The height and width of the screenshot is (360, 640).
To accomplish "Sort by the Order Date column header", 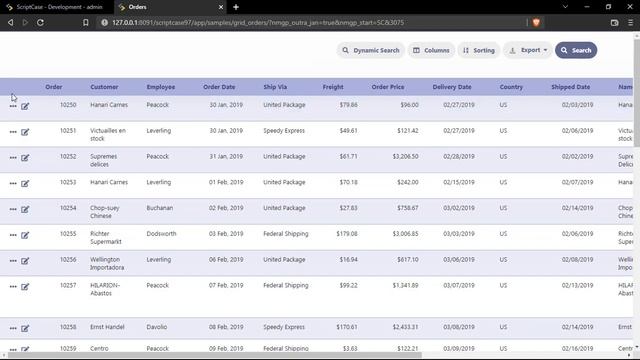I will (x=219, y=87).
